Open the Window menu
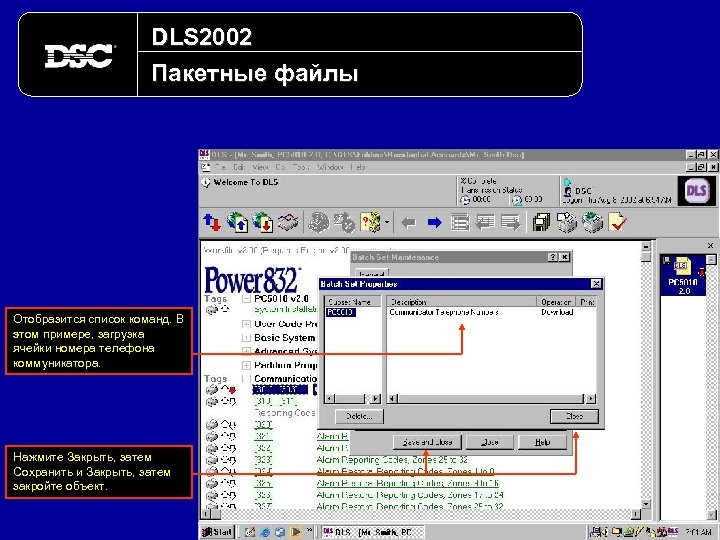 click(330, 167)
